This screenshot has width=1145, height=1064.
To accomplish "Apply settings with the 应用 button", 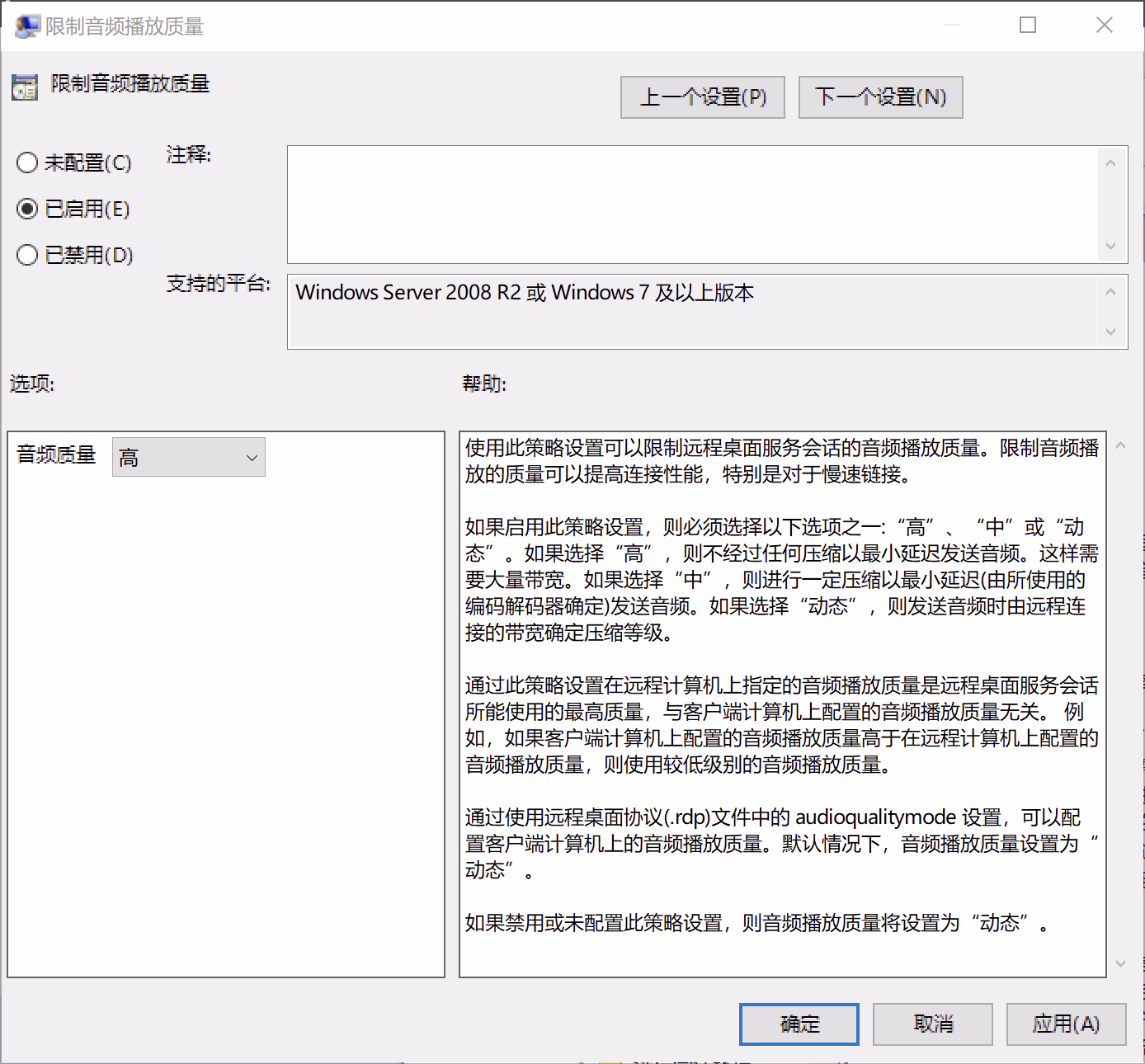I will click(x=1066, y=1024).
